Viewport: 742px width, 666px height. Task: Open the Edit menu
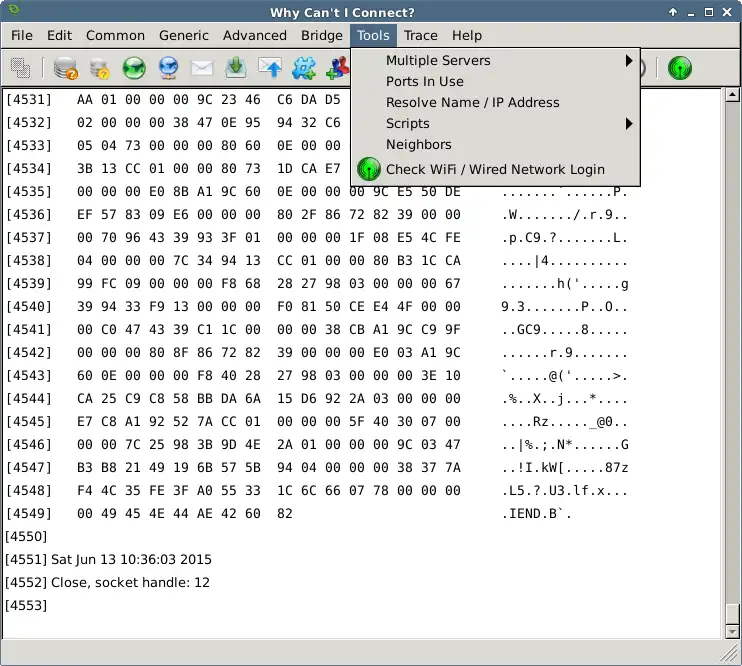coord(59,36)
